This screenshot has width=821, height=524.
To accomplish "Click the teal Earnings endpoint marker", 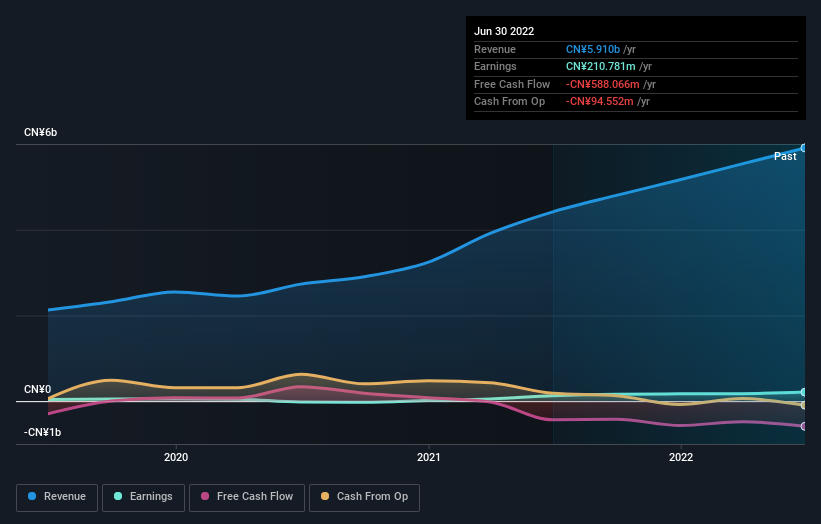I will coord(804,392).
